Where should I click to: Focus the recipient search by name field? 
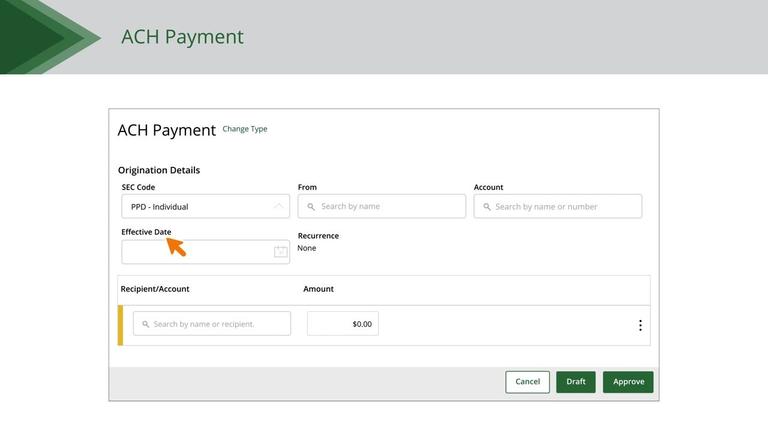(x=212, y=324)
